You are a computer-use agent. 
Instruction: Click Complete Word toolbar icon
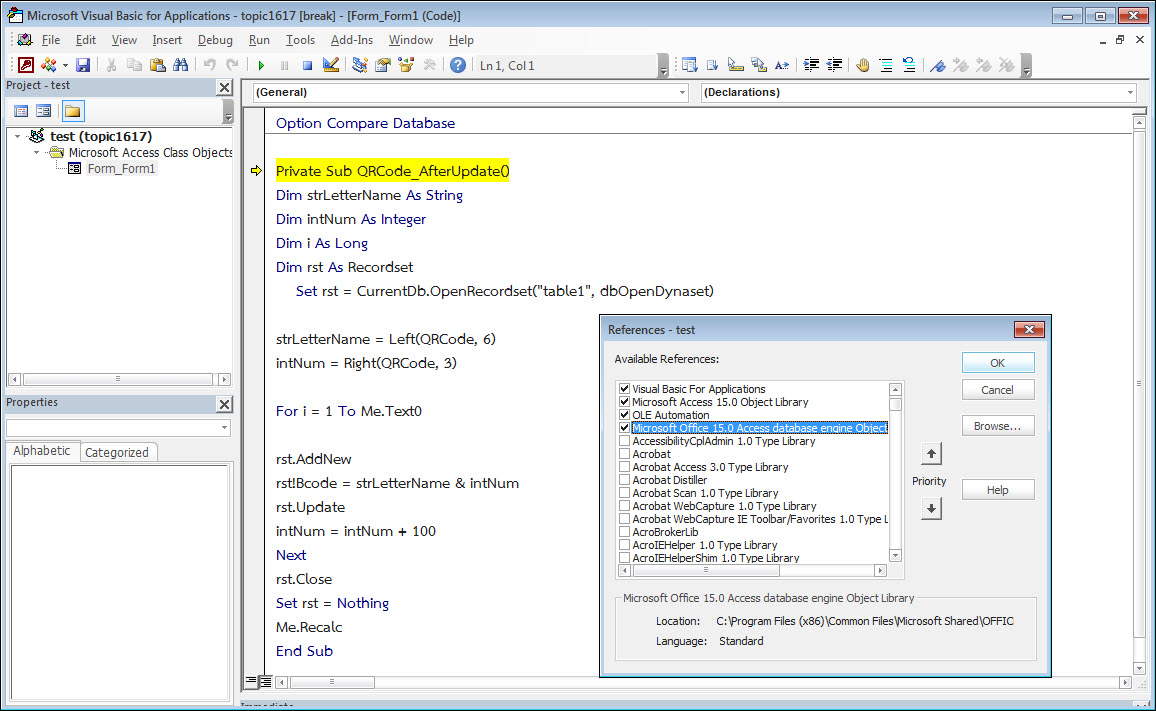point(781,65)
